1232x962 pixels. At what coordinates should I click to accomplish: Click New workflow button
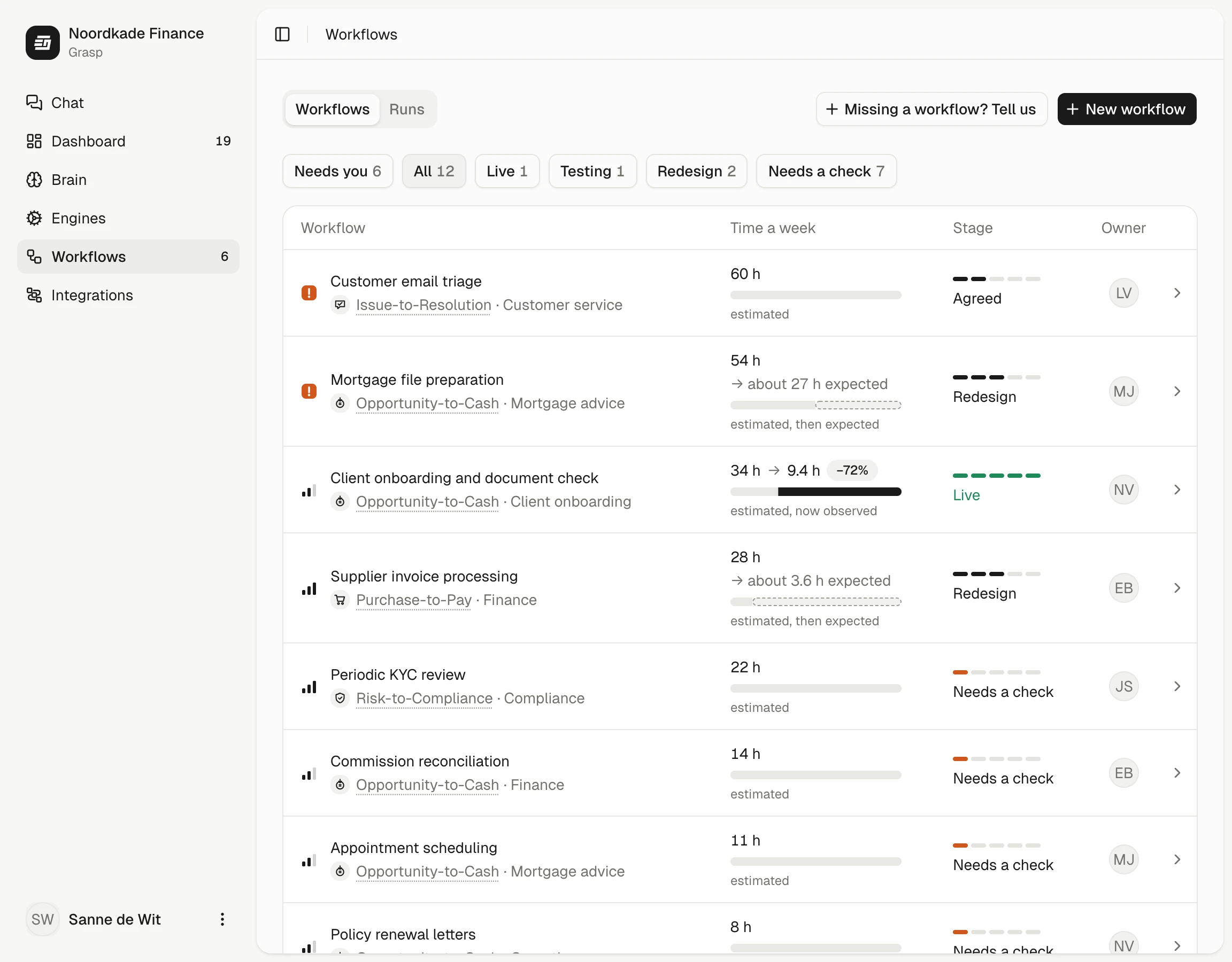click(x=1127, y=109)
